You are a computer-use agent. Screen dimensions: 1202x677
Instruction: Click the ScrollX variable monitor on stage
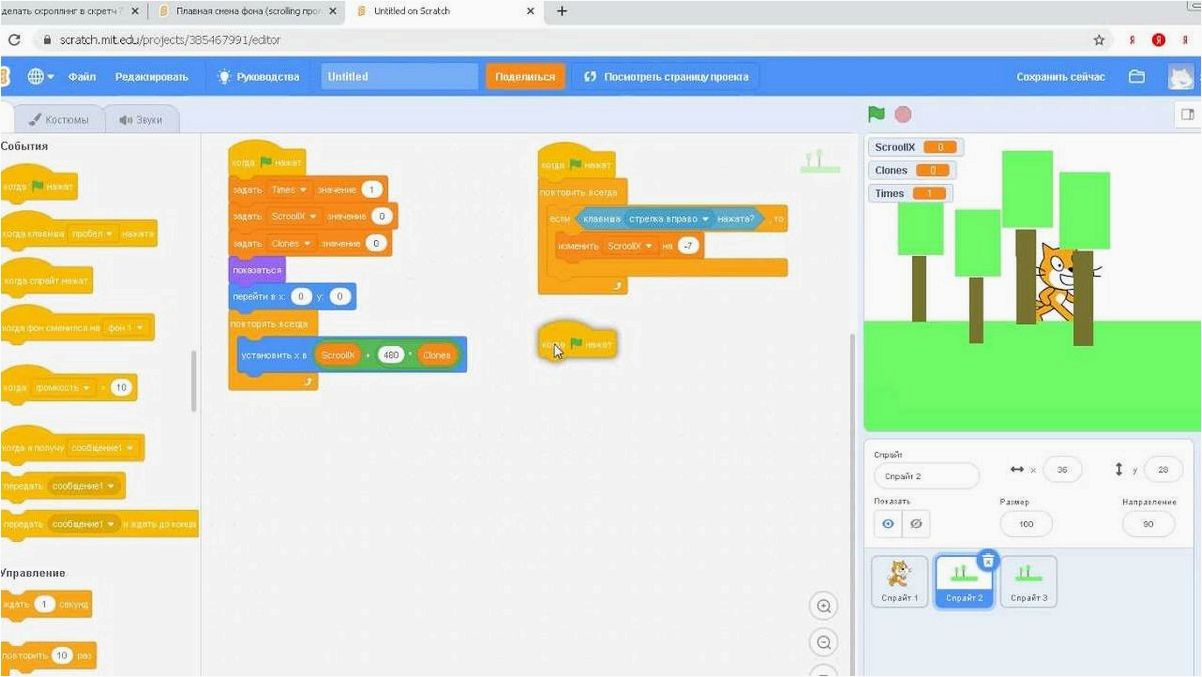[x=915, y=147]
